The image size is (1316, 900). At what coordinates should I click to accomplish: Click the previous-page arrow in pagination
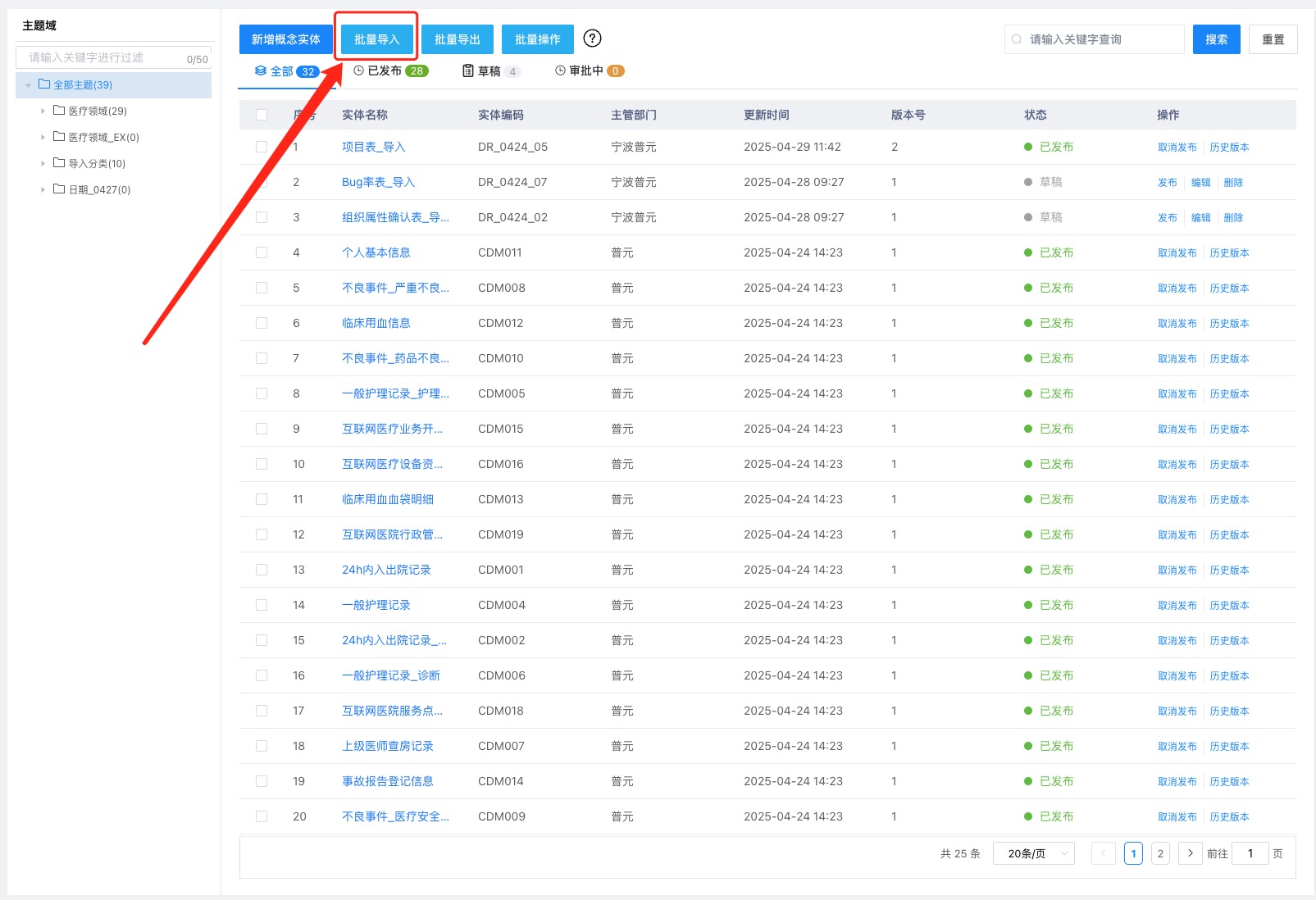[x=1103, y=853]
